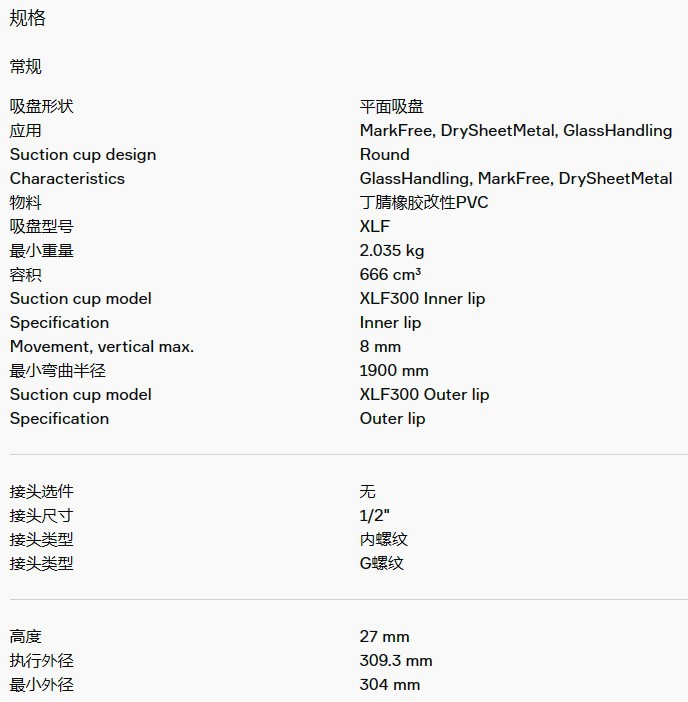The width and height of the screenshot is (688, 702).
Task: Click the 1900 mm bend radius value
Action: [x=394, y=370]
